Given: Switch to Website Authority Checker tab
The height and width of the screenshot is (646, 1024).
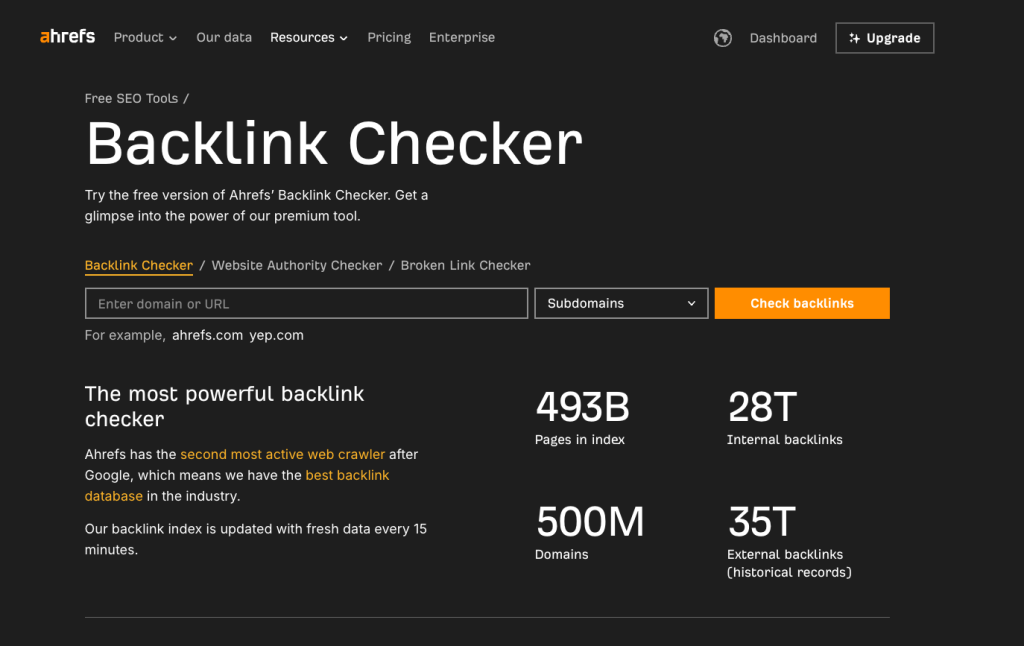Looking at the screenshot, I should coord(296,265).
